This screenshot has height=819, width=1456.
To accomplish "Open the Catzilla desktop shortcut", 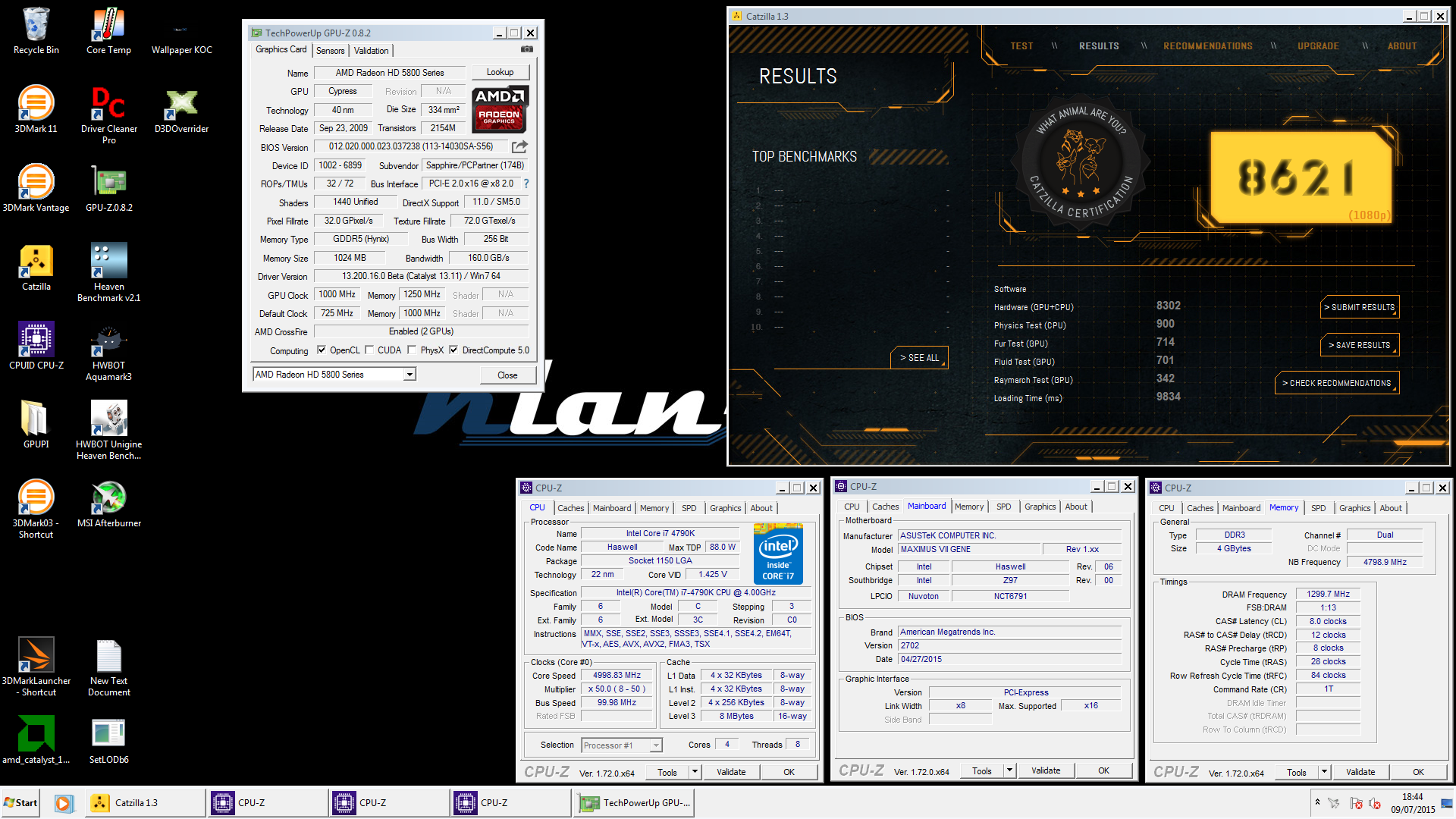I will [36, 267].
